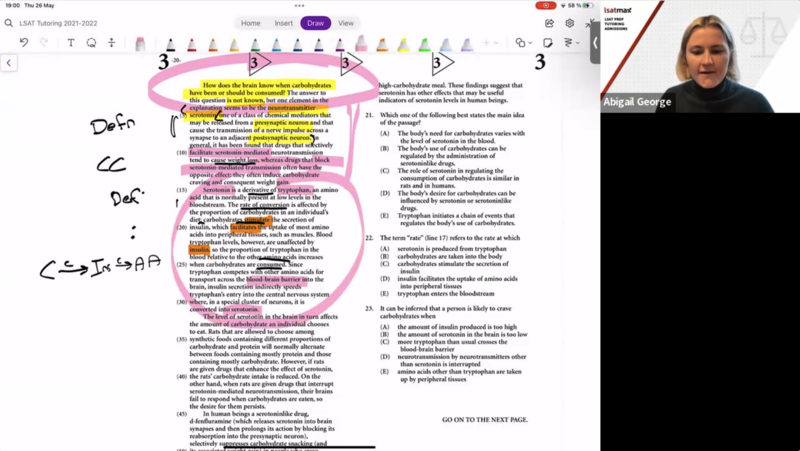Viewport: 800px width, 451px height.
Task: Open the settings gear icon
Action: (x=570, y=23)
